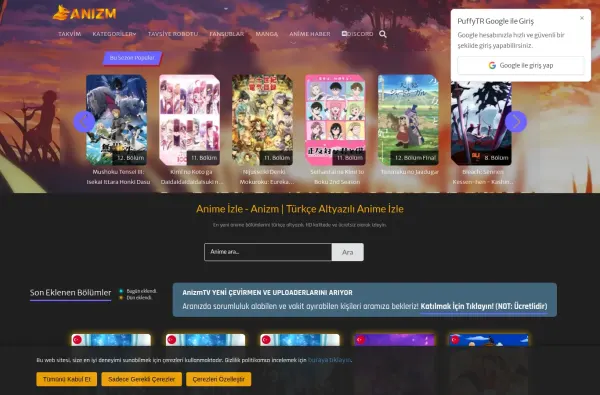Click Mushoku Tensei III title text
600x395 pixels.
coord(118,177)
